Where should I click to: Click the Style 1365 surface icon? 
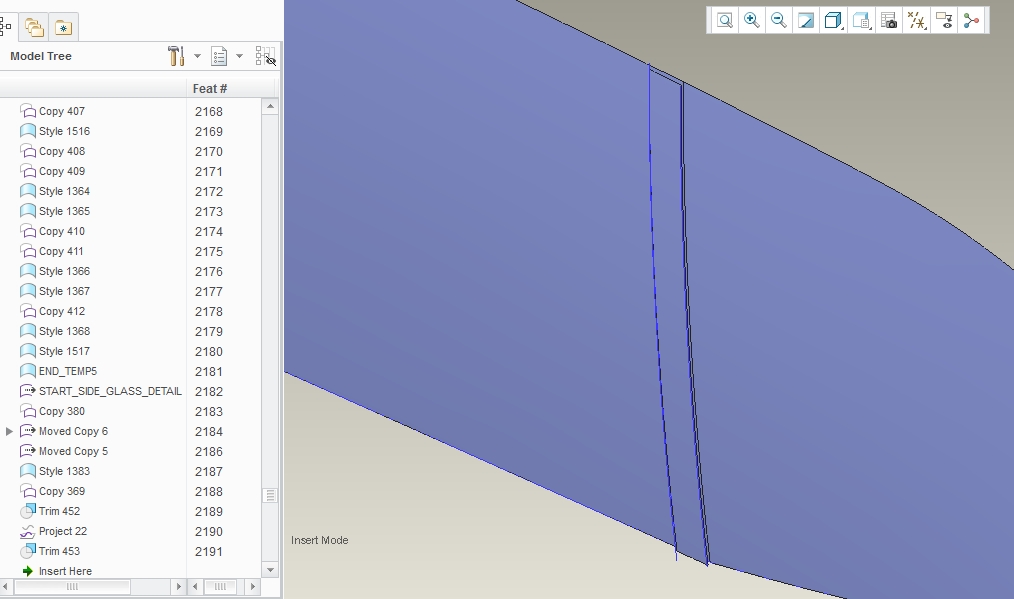(28, 211)
